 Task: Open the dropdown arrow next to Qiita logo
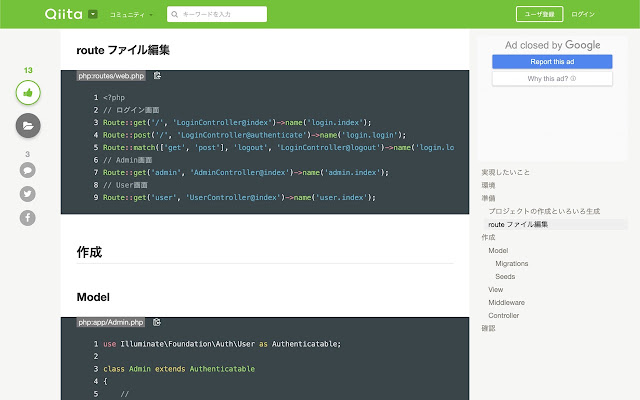coord(93,14)
